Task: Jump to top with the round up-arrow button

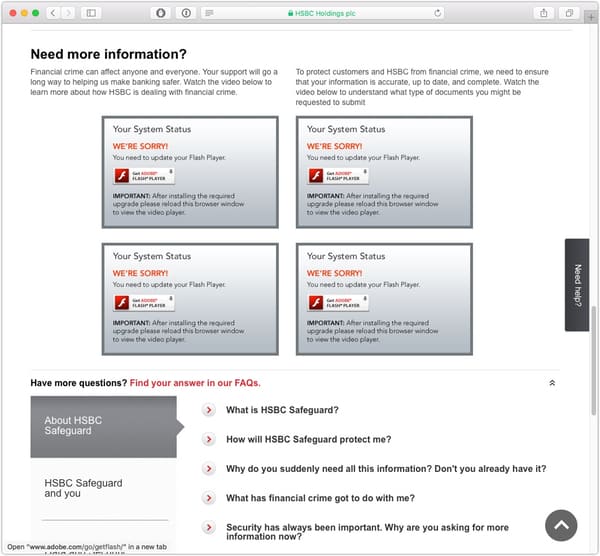Action: pyautogui.click(x=561, y=525)
